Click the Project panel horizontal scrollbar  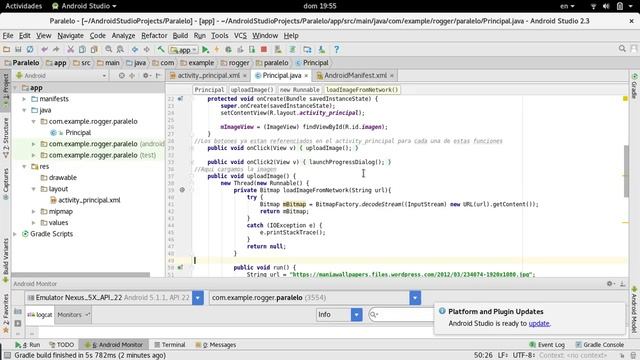pos(81,275)
